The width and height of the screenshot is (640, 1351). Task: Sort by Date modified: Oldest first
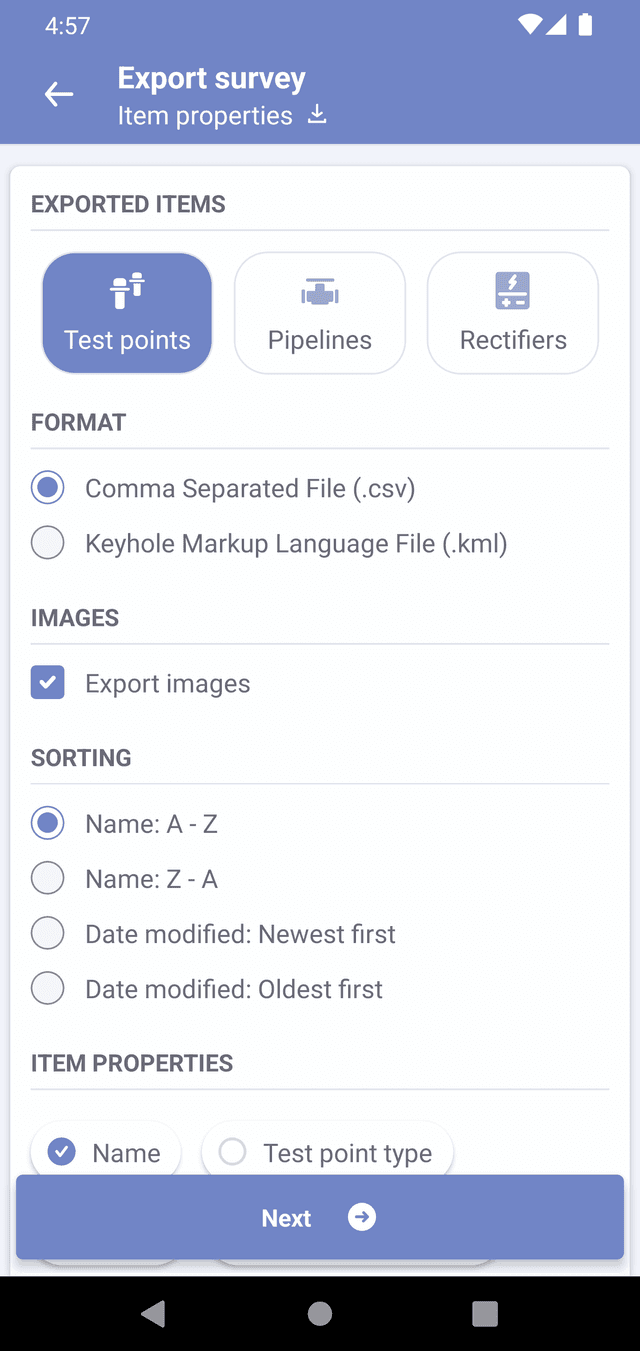tap(48, 989)
